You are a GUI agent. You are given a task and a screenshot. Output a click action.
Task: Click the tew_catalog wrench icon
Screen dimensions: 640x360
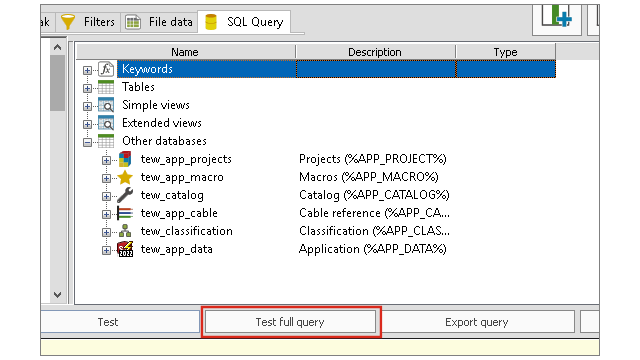click(x=125, y=195)
